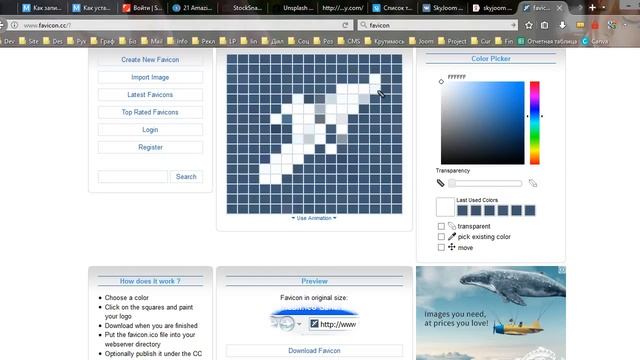
Task: Click the yellow extension icon in browser toolbar
Action: (580, 25)
